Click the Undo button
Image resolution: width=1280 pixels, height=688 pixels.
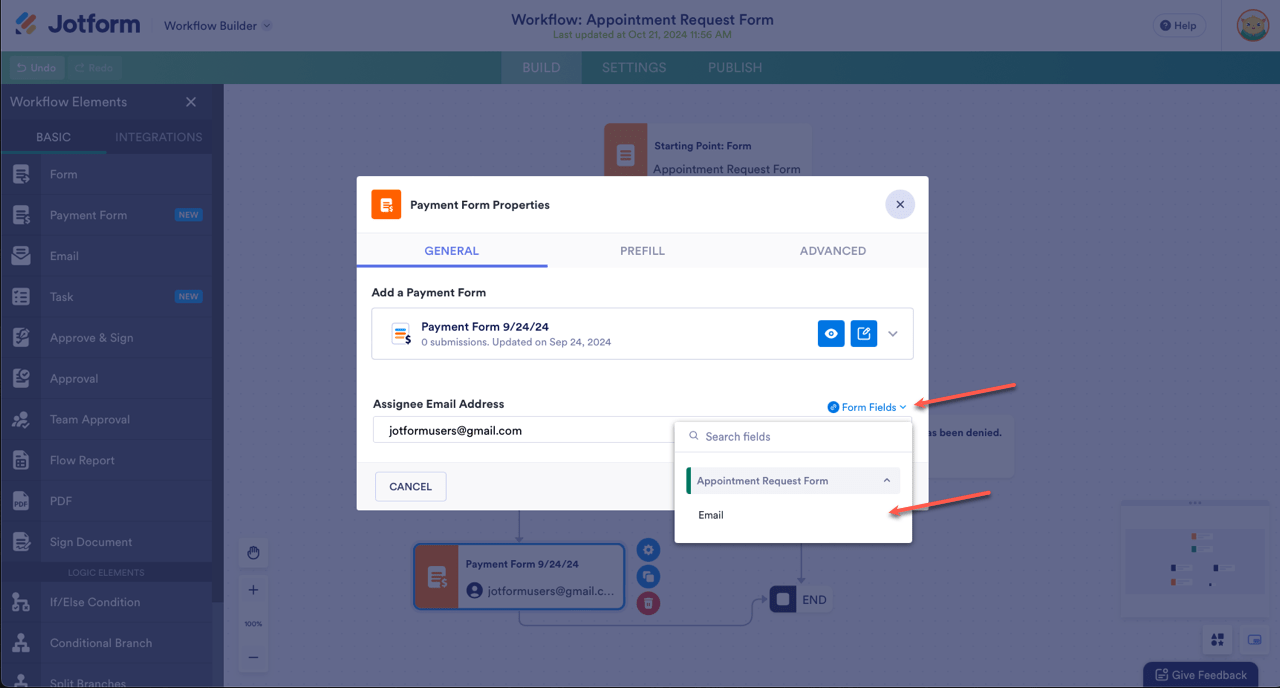tap(36, 68)
